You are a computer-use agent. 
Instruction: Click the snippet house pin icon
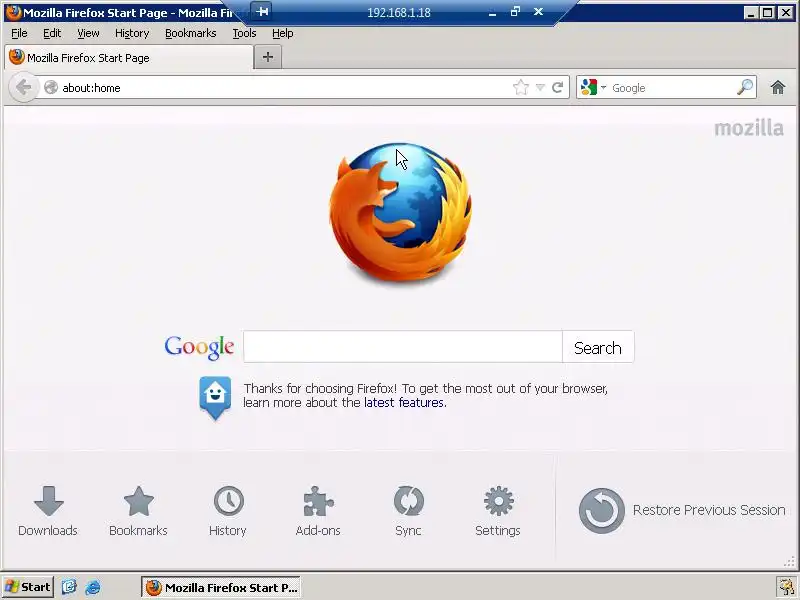pos(215,398)
